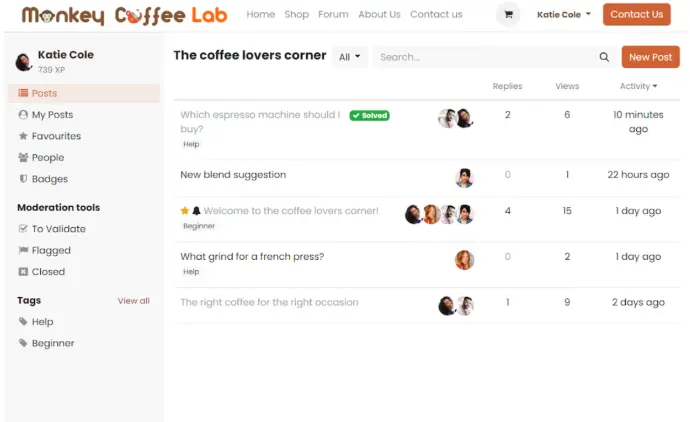Select the Help tag filter

point(36,322)
